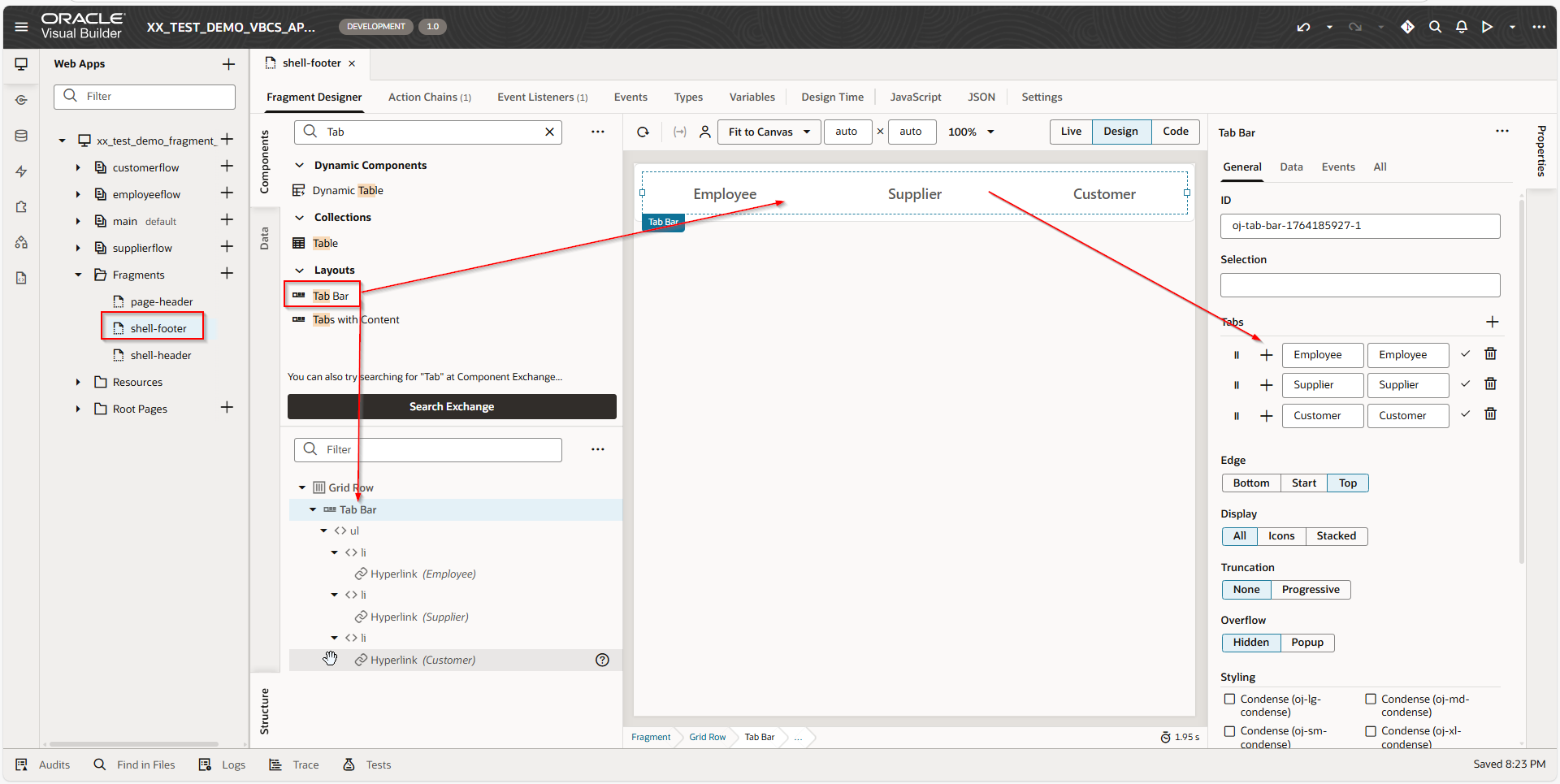The height and width of the screenshot is (784, 1560).
Task: Open the hamburger navigation menu
Action: coord(21,27)
